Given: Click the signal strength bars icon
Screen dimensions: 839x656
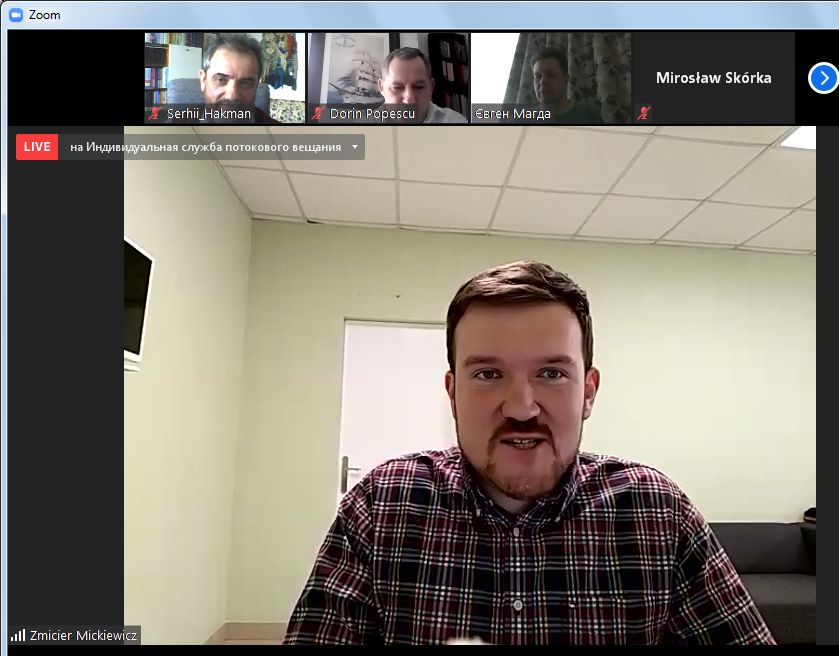Looking at the screenshot, I should coord(18,635).
